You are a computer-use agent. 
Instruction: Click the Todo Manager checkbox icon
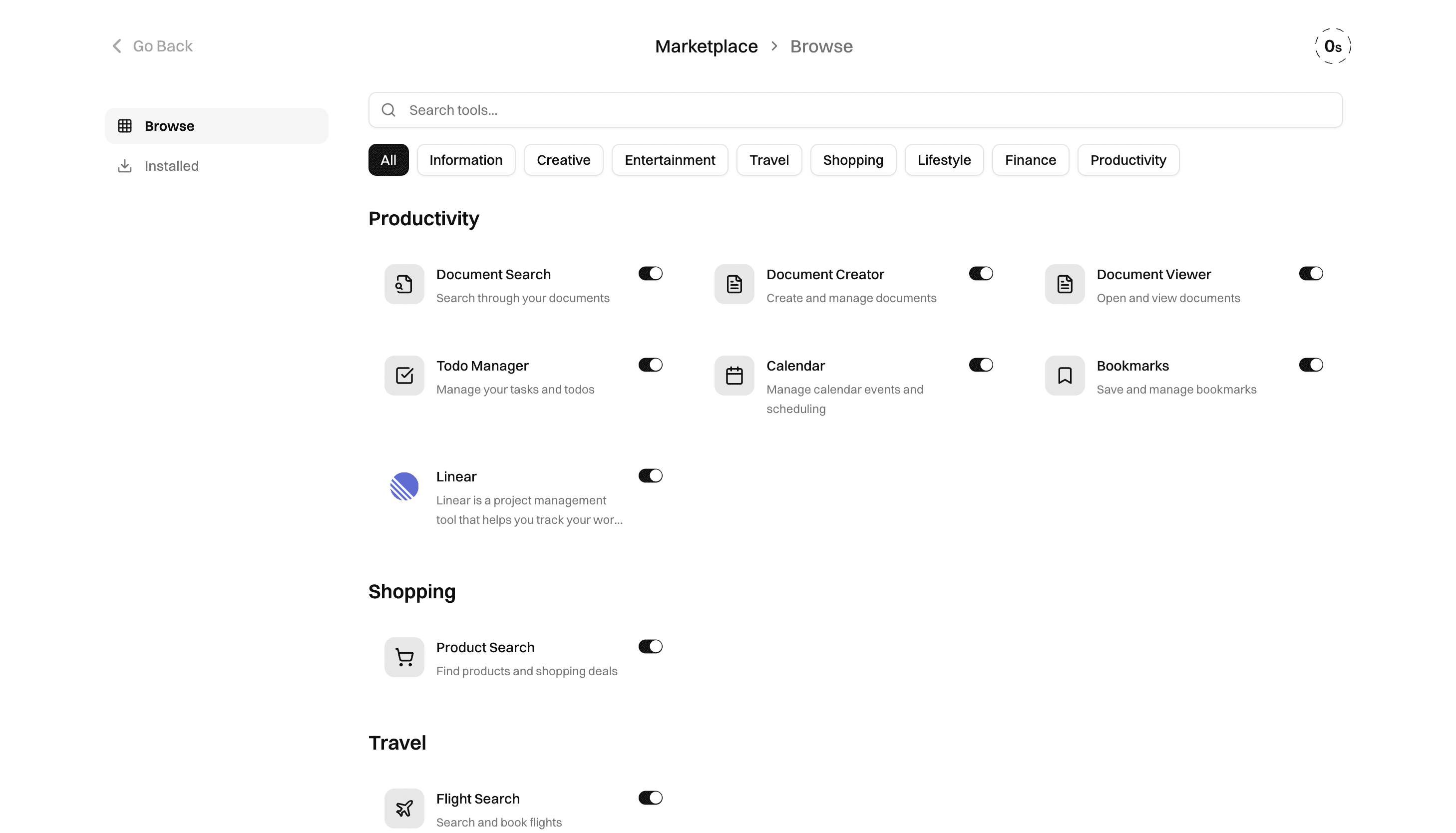pos(404,376)
